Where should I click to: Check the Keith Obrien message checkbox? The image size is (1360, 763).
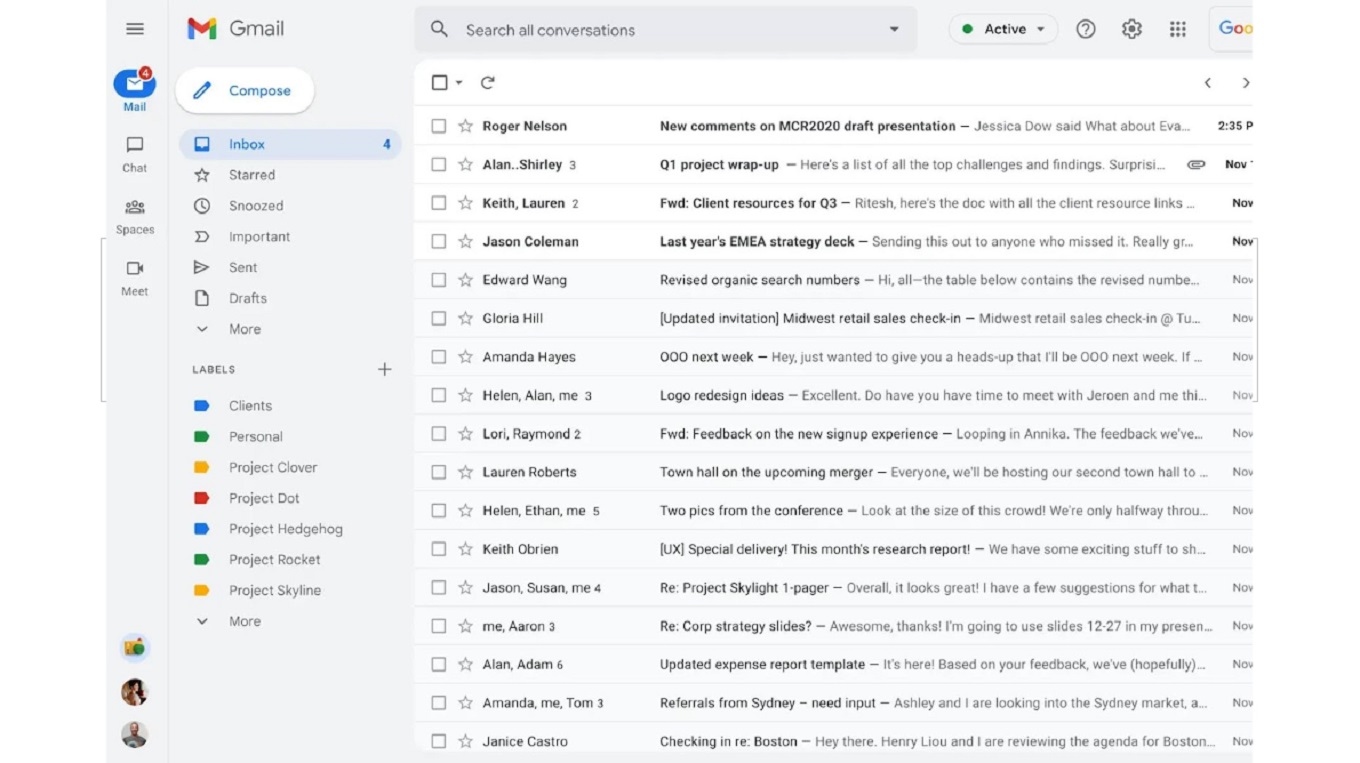[439, 549]
